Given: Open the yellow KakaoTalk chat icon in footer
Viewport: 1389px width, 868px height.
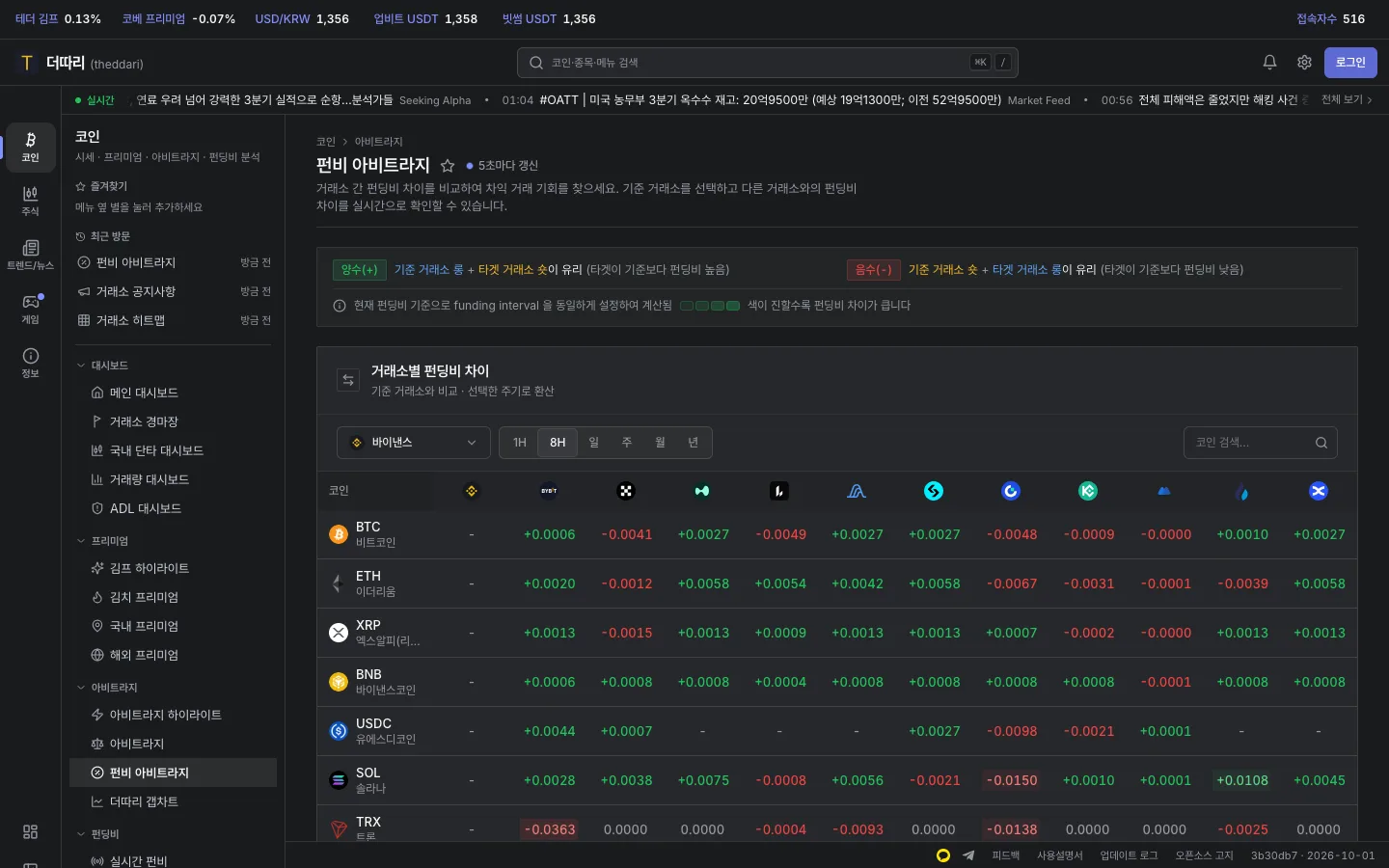Looking at the screenshot, I should pos(943,855).
